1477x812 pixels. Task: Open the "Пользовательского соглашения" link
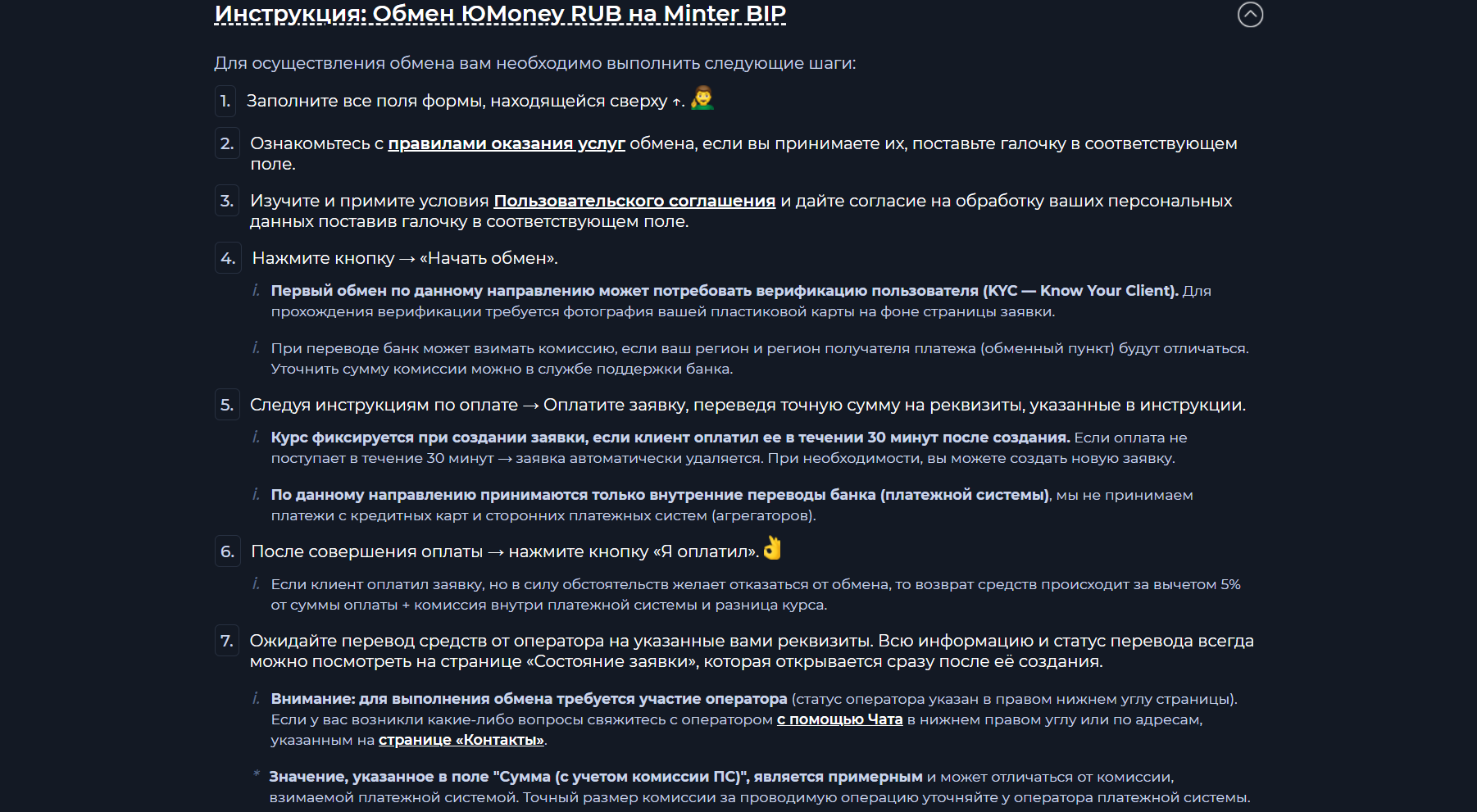coord(634,201)
